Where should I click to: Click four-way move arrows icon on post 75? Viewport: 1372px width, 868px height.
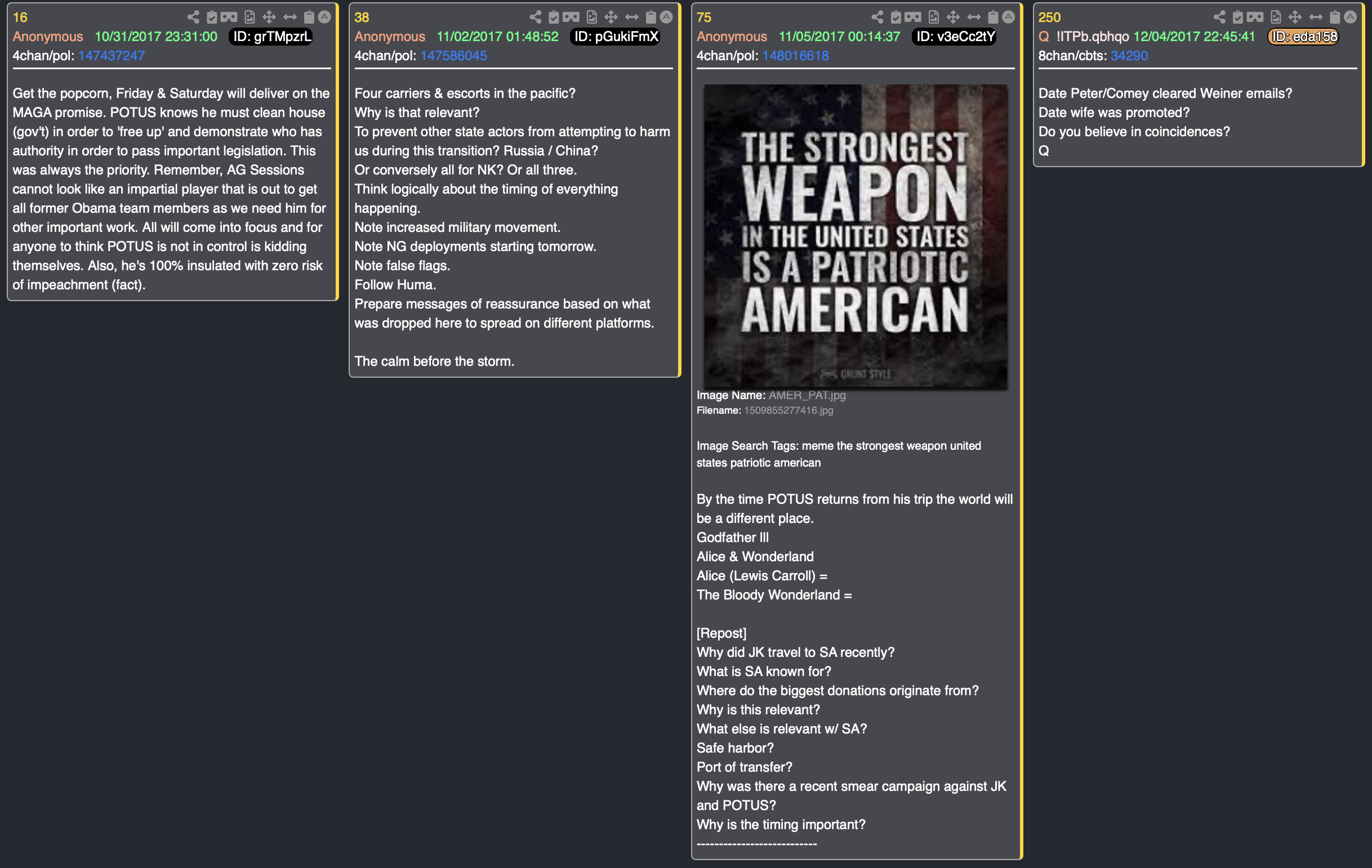point(953,17)
